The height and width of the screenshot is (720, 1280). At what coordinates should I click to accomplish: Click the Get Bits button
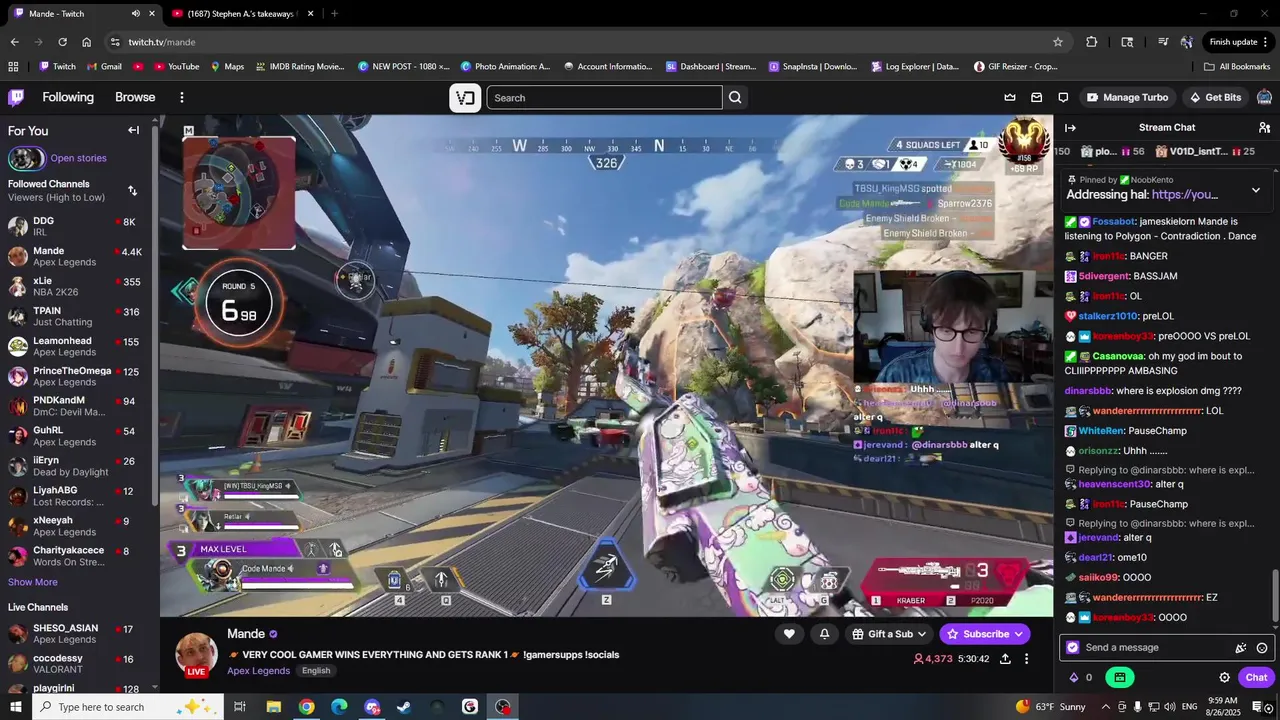tap(1215, 97)
